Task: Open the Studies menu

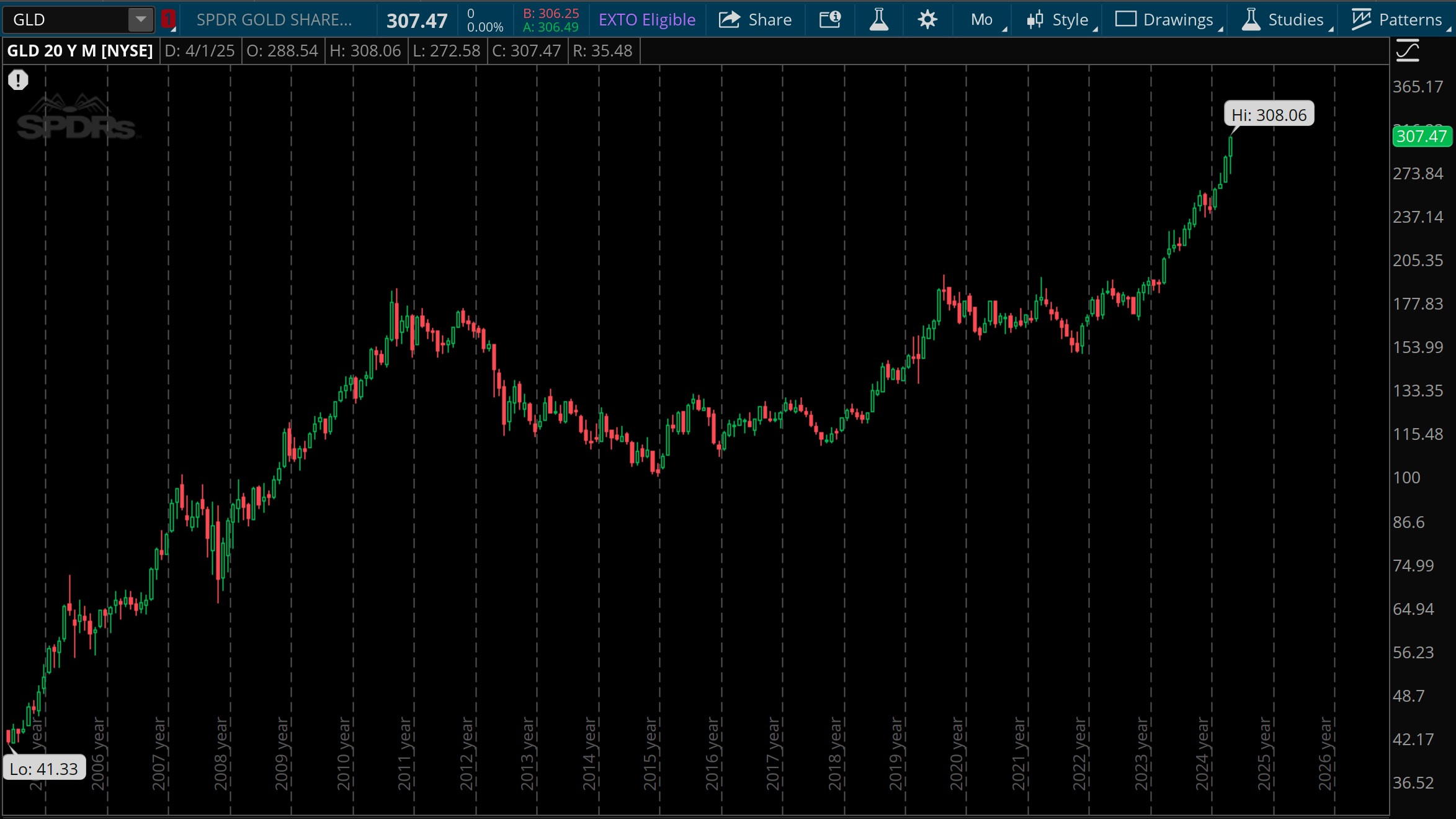Action: pos(1287,20)
